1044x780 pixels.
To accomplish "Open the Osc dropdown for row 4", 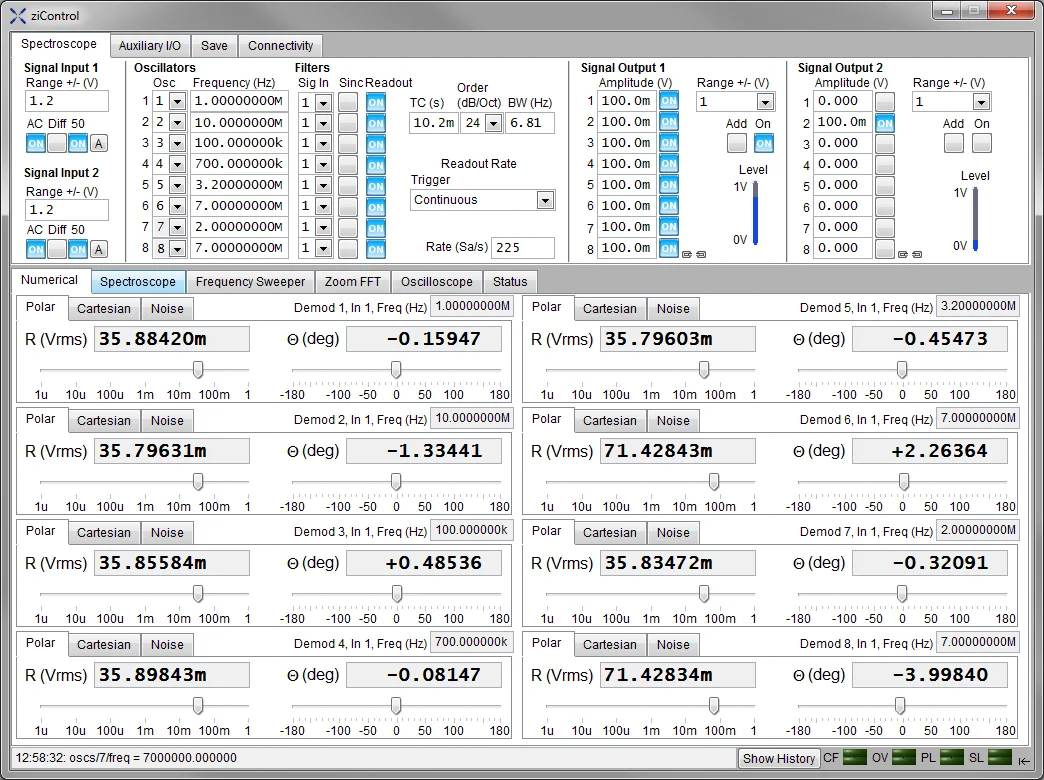I will point(177,165).
